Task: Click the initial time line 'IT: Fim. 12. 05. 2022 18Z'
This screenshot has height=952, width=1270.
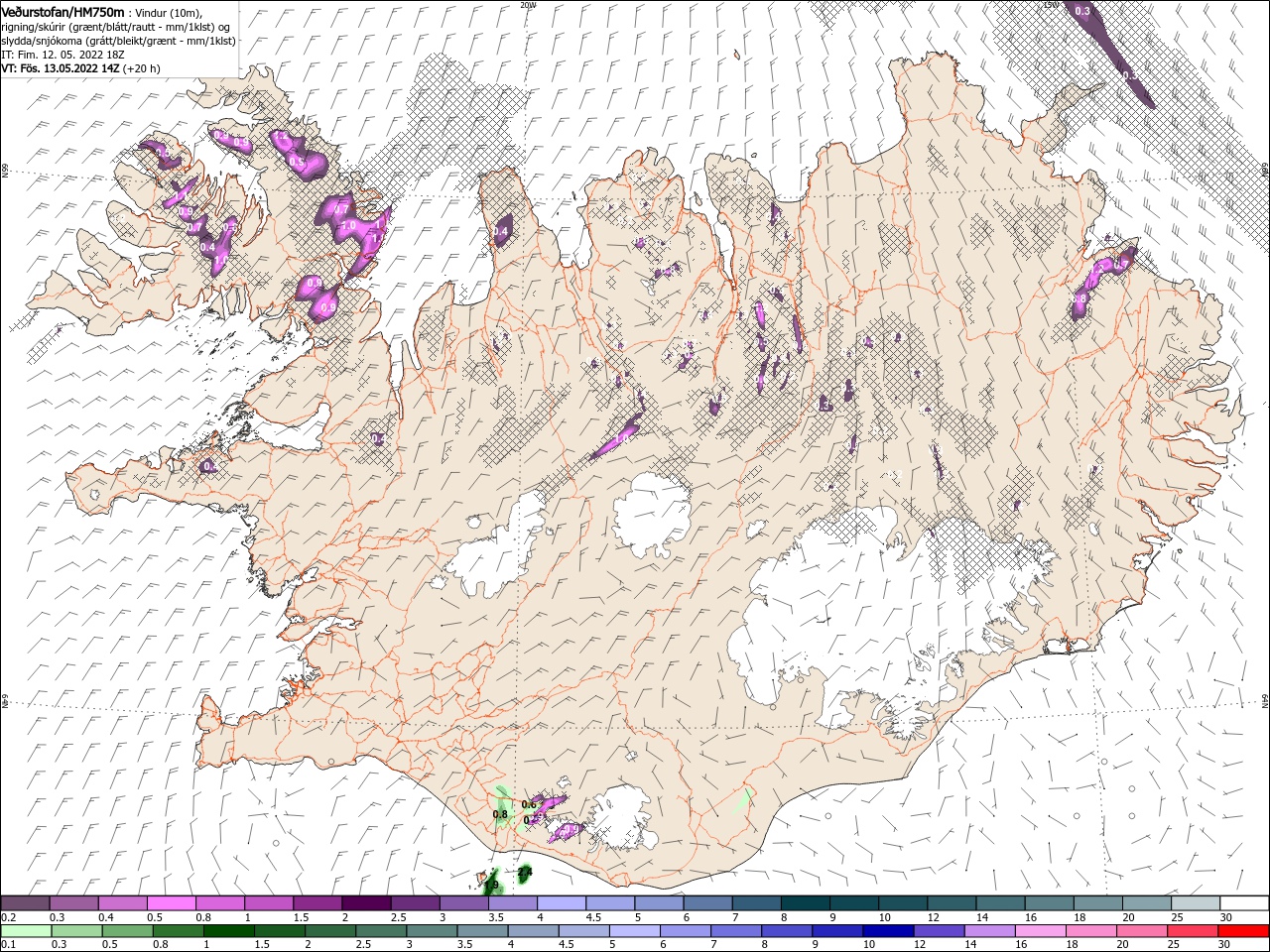Action: pyautogui.click(x=61, y=55)
